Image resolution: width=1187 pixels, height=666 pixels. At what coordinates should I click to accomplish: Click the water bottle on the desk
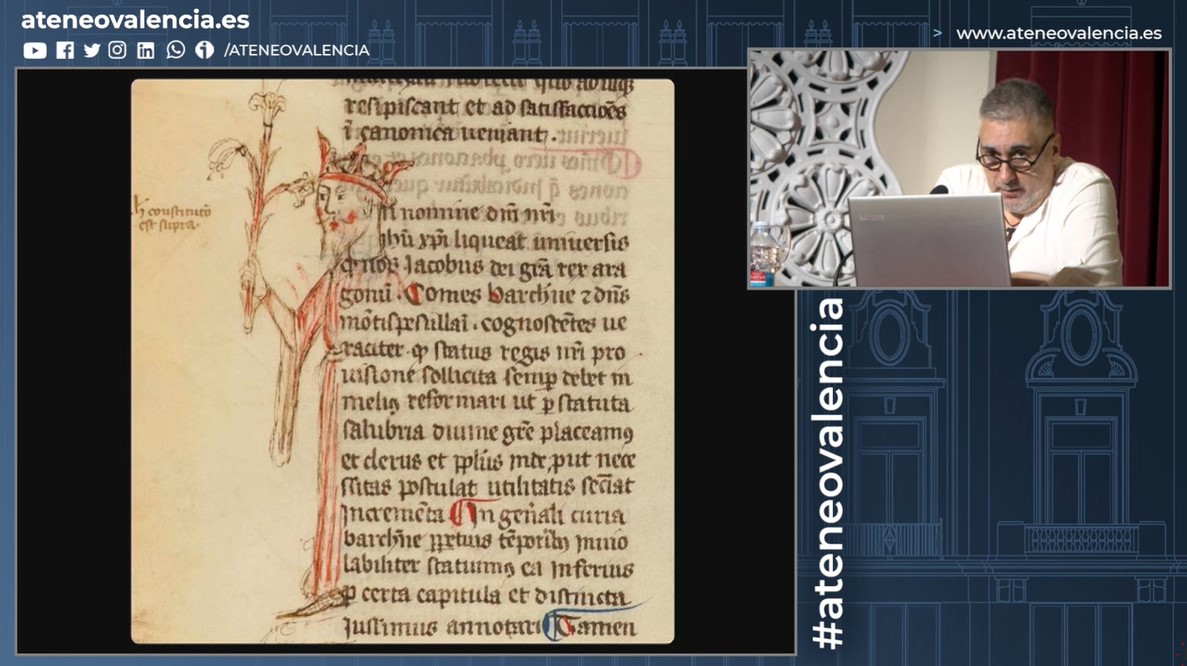tap(763, 254)
